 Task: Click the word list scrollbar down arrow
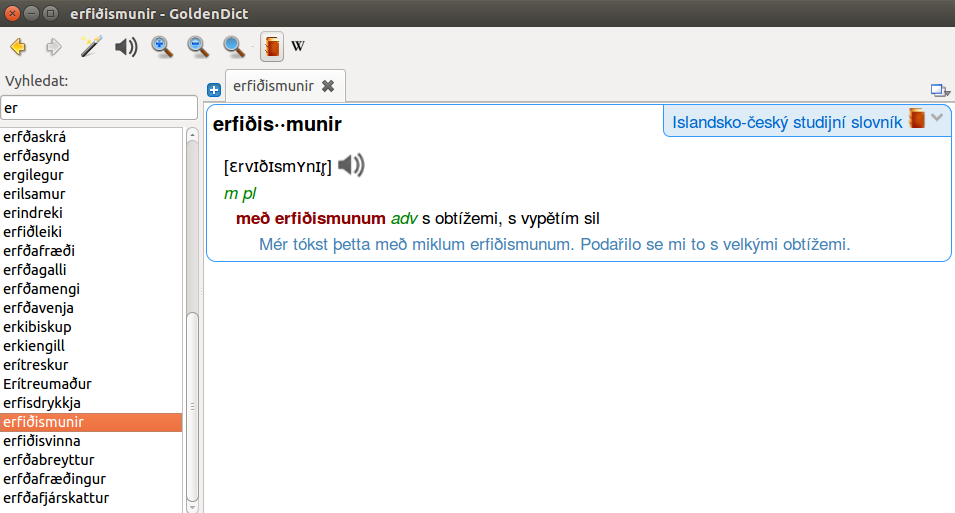pyautogui.click(x=192, y=507)
